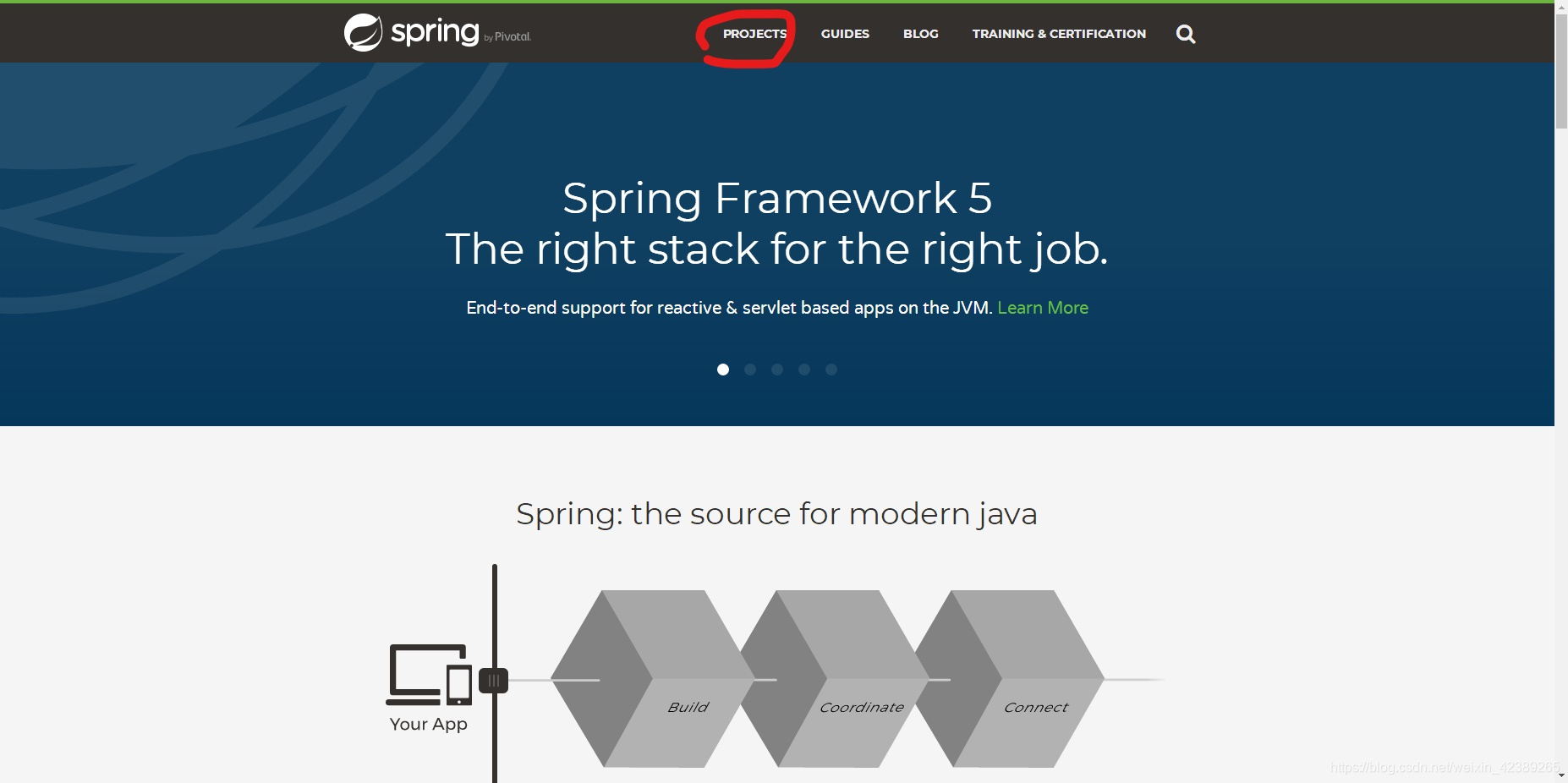The width and height of the screenshot is (1568, 783).
Task: Follow the green Learn More link
Action: 1043,308
